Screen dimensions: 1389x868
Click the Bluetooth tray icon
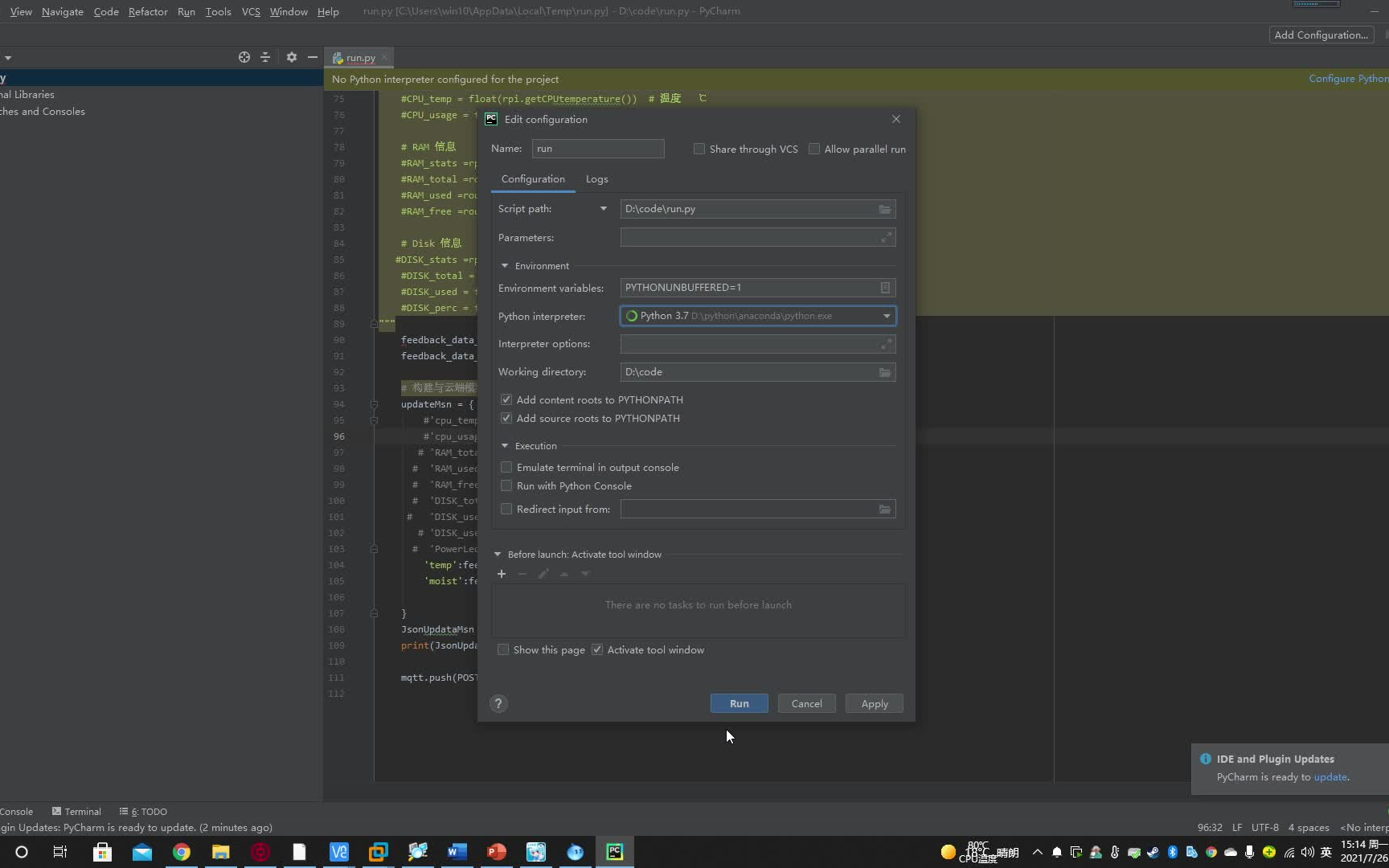point(1173,852)
